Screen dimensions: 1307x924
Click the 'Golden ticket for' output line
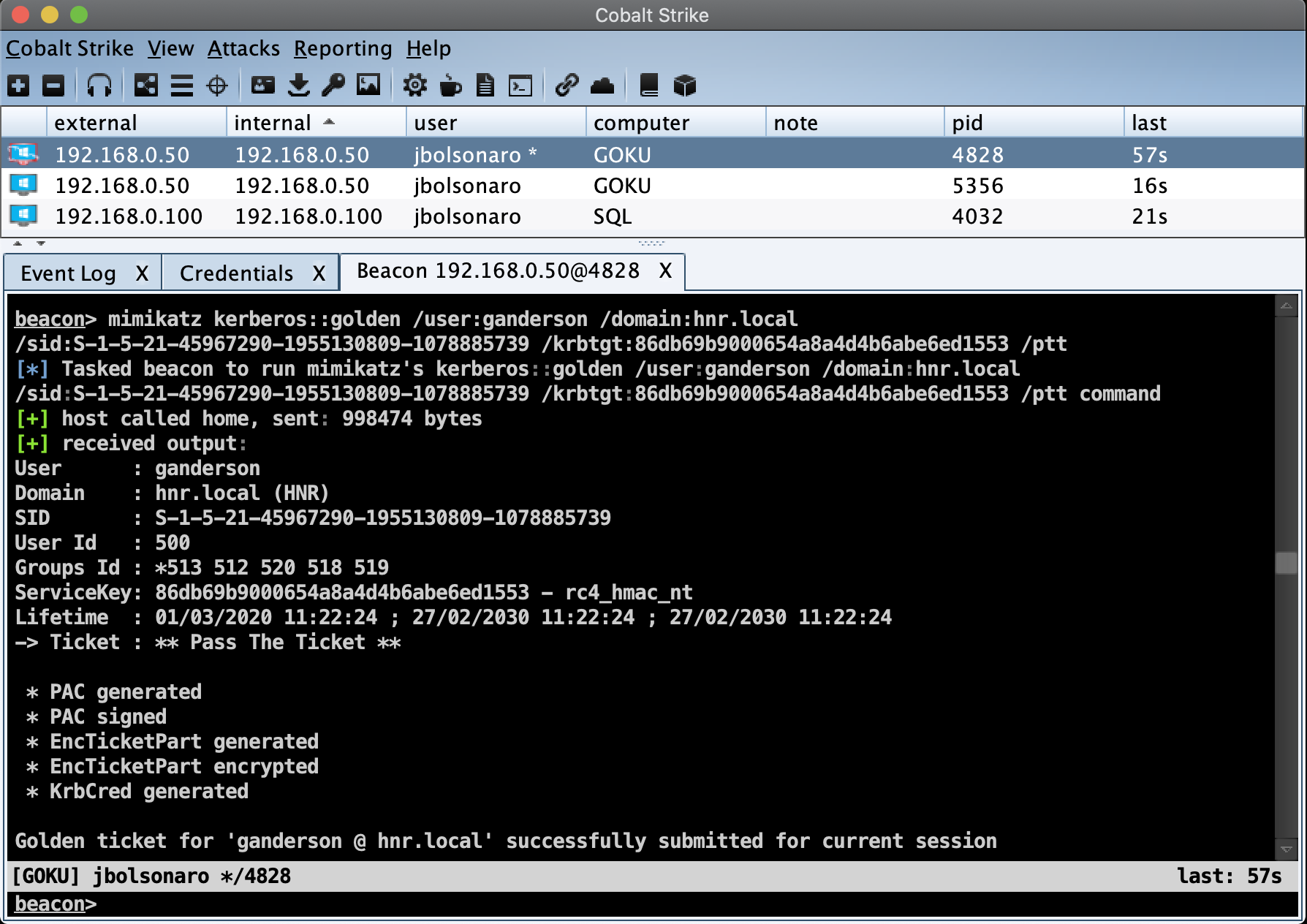[x=506, y=841]
